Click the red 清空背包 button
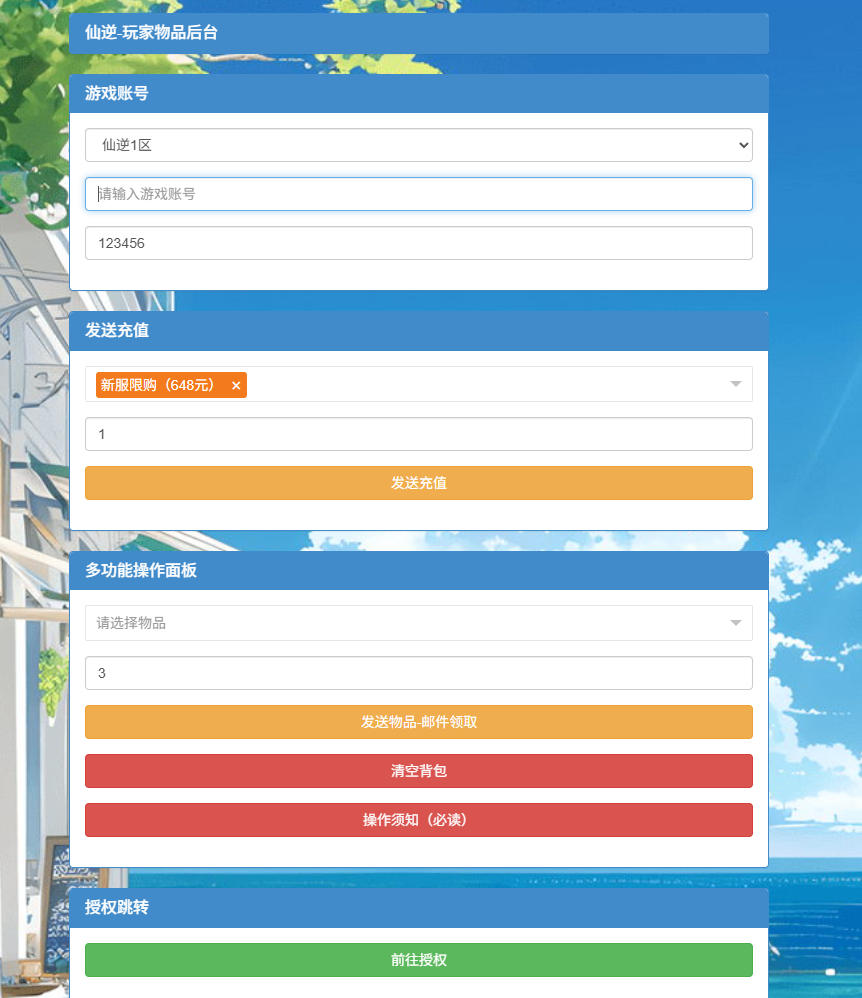 418,771
